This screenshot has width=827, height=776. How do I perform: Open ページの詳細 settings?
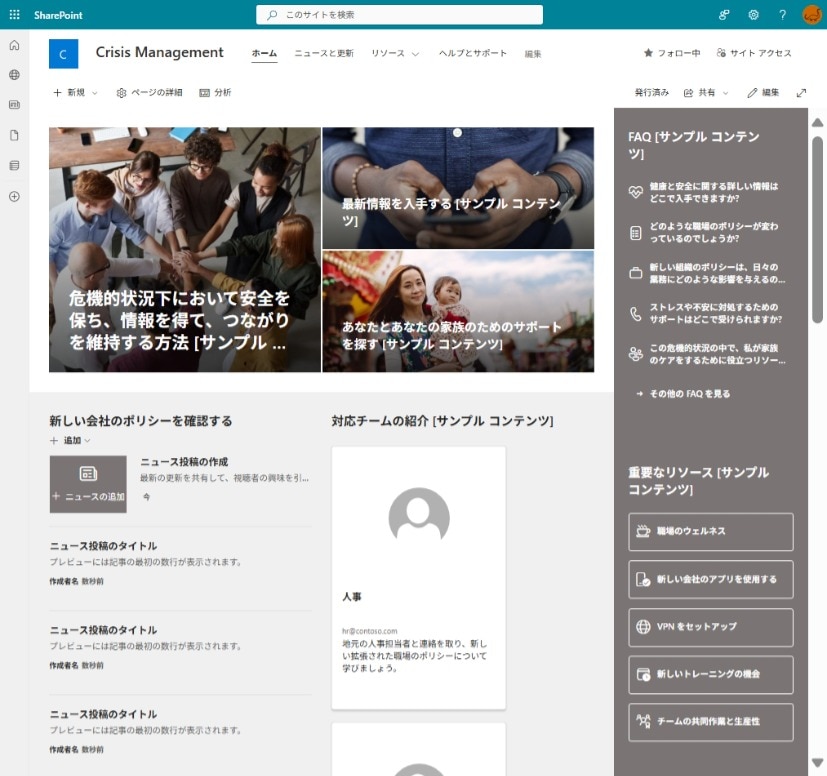pos(149,93)
